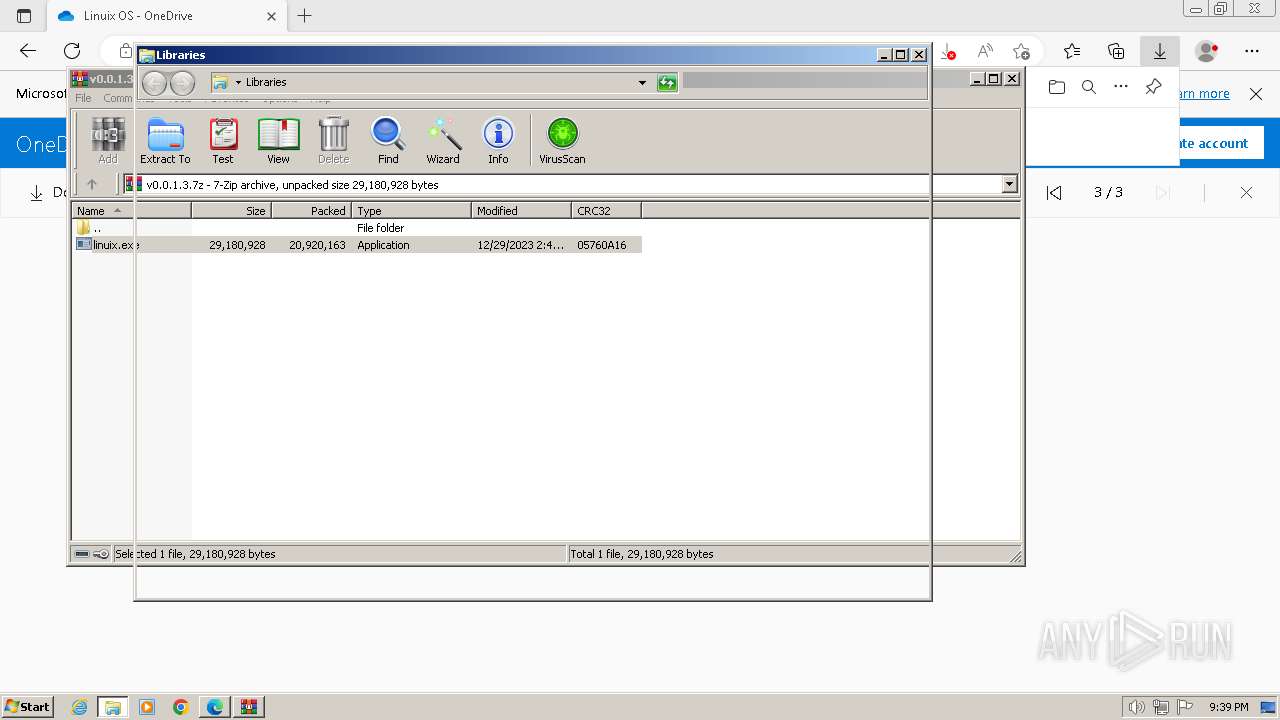This screenshot has width=1280, height=720.
Task: Select the linuix.exe file row
Action: (x=357, y=245)
